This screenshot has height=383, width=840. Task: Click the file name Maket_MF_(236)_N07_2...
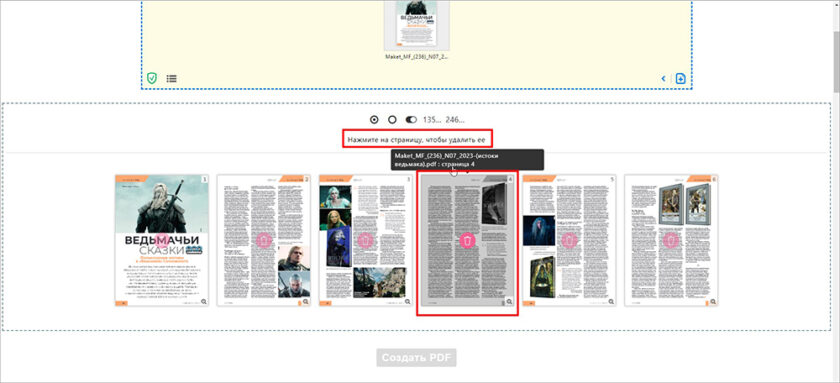[x=417, y=56]
